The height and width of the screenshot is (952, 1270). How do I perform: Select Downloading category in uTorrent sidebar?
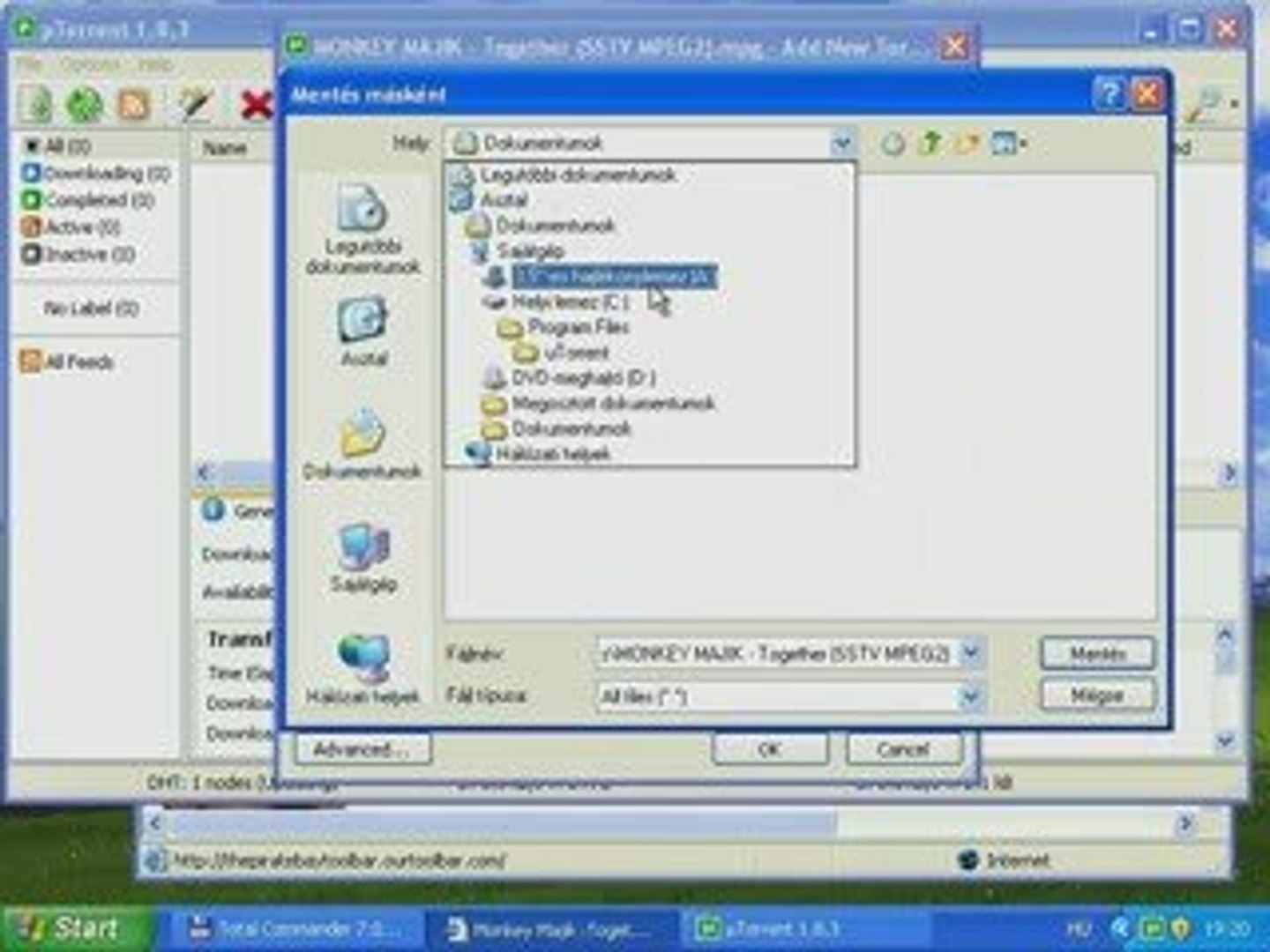click(x=96, y=174)
